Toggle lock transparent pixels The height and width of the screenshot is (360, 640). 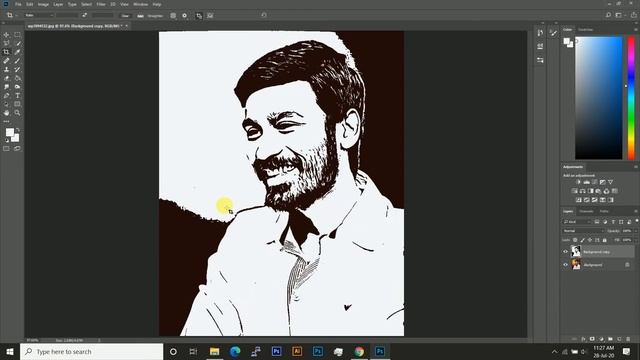click(x=575, y=240)
